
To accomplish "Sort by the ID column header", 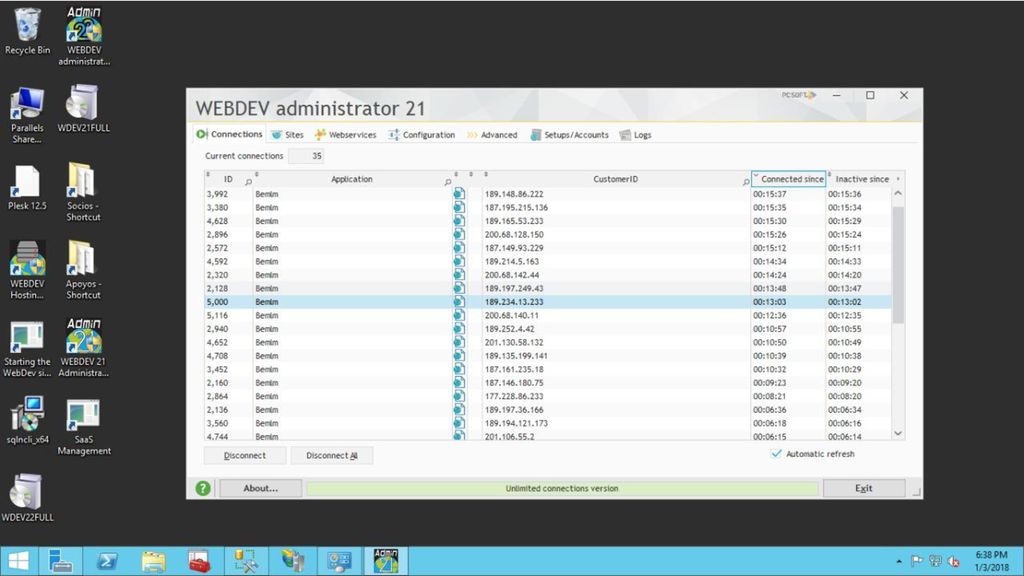I will 228,179.
